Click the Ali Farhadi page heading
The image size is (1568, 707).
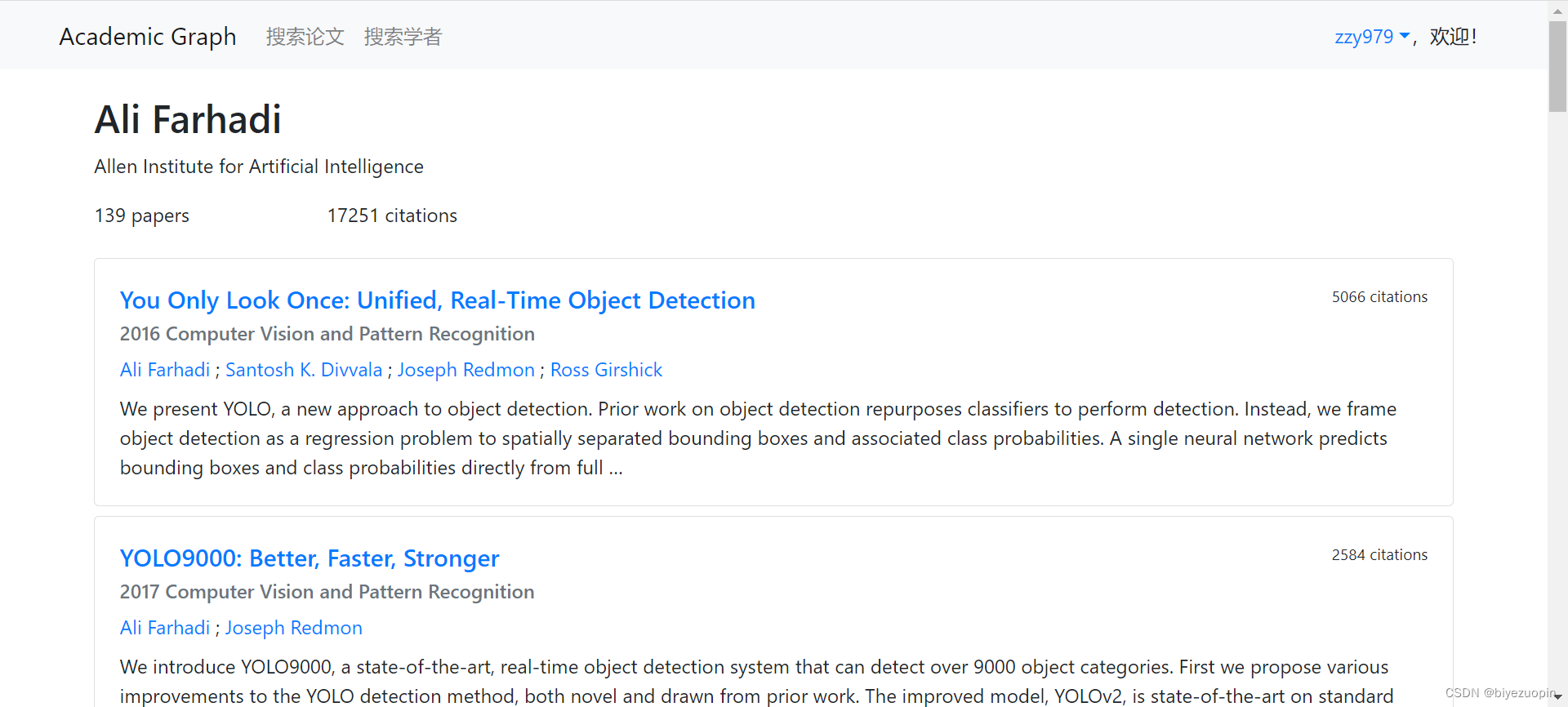[x=188, y=119]
